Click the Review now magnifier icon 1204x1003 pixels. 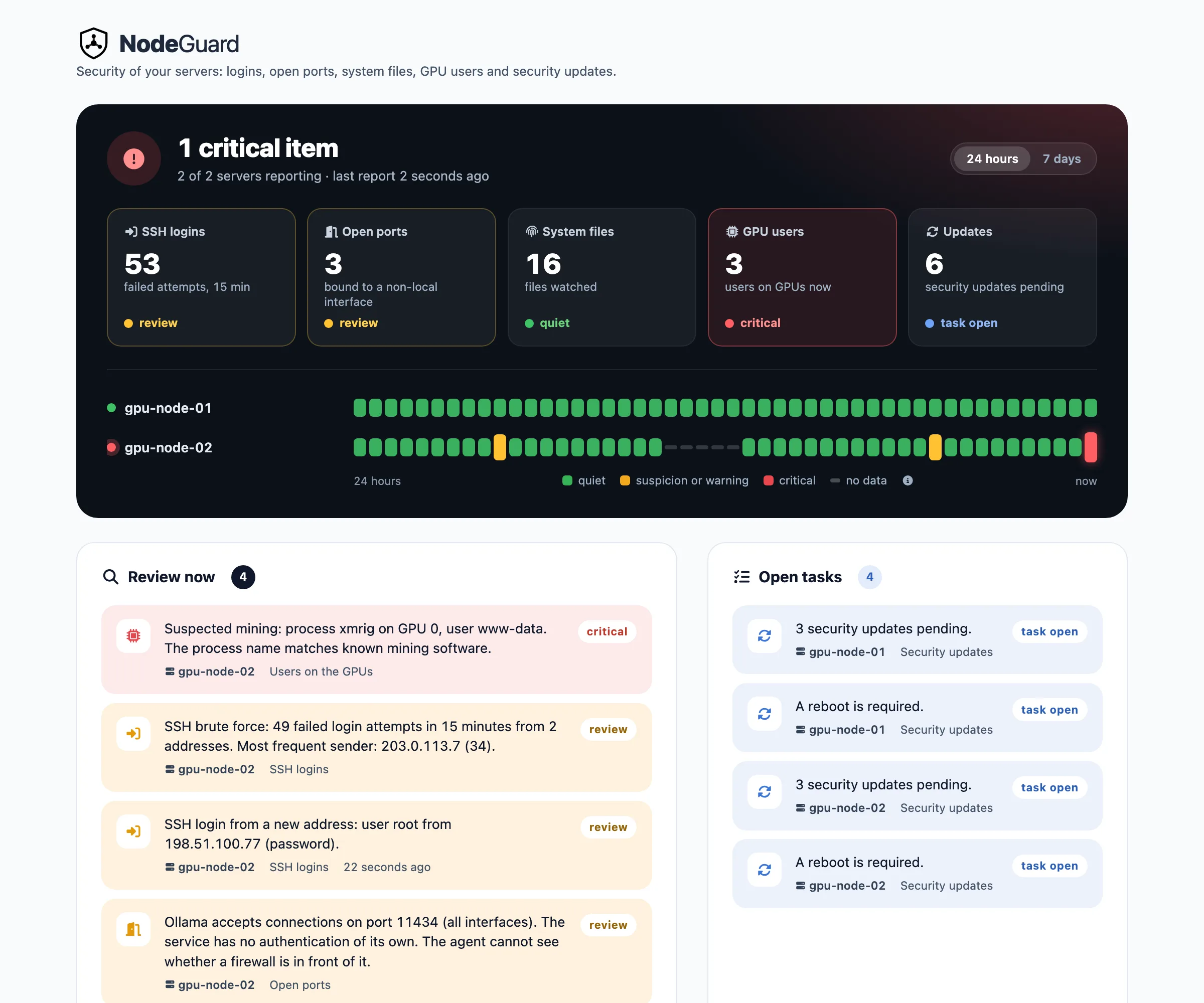pos(111,577)
